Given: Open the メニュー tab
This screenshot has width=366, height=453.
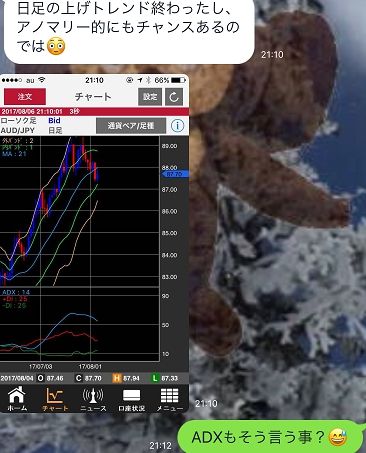Looking at the screenshot, I should point(170,399).
